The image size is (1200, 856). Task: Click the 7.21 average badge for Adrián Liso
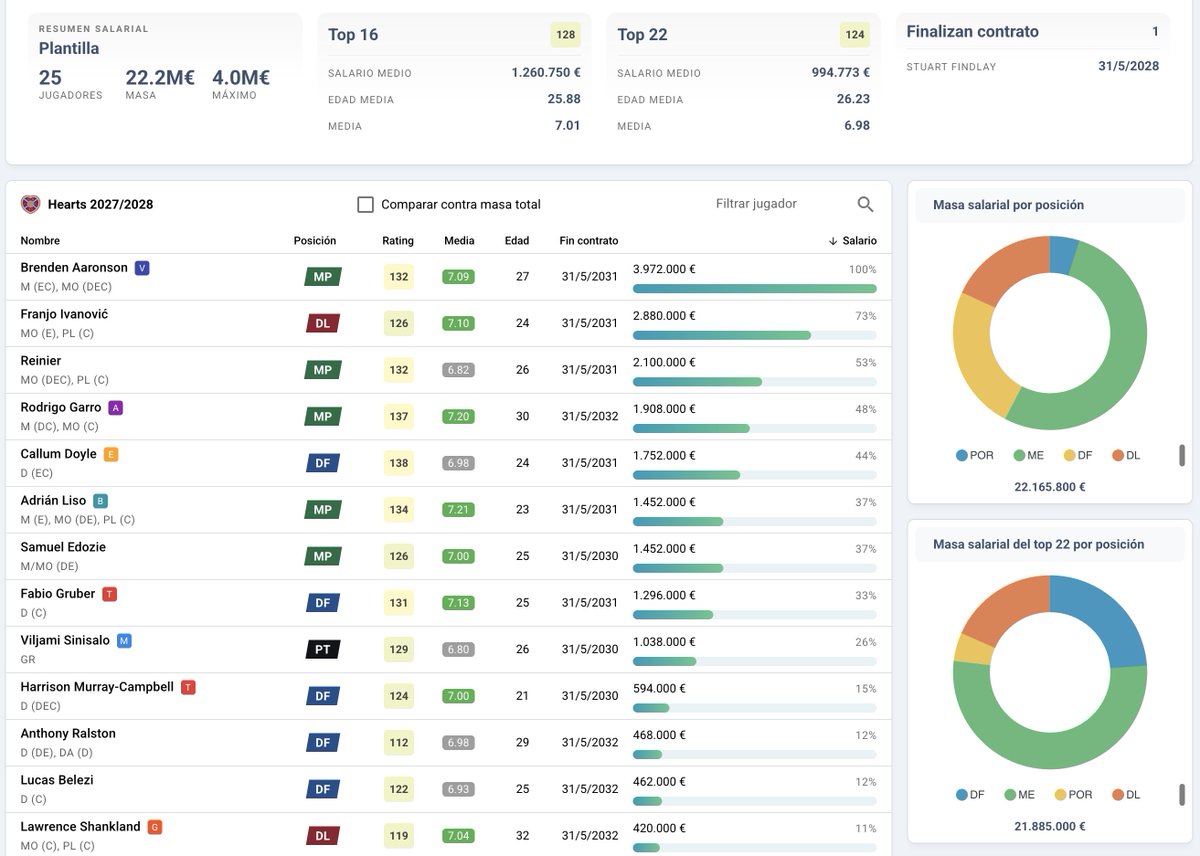pos(459,510)
